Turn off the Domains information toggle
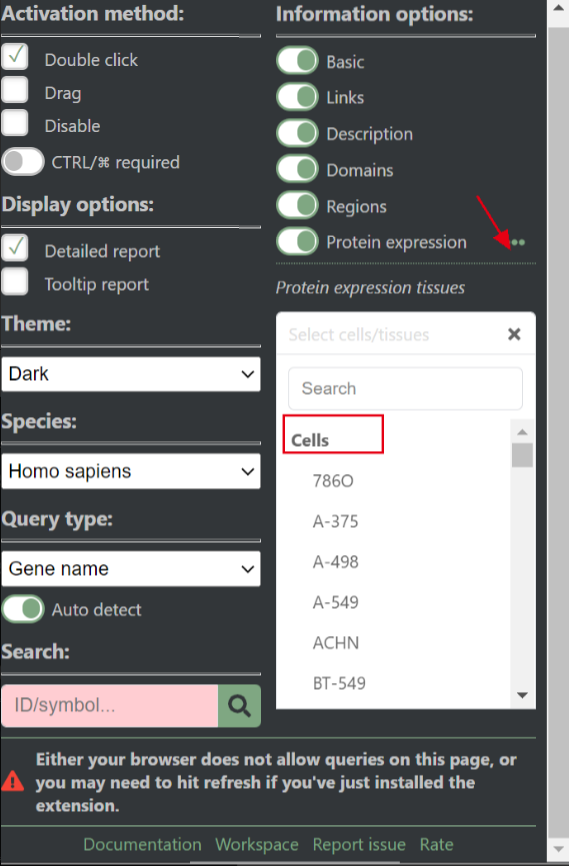The height and width of the screenshot is (866, 569). click(x=298, y=169)
